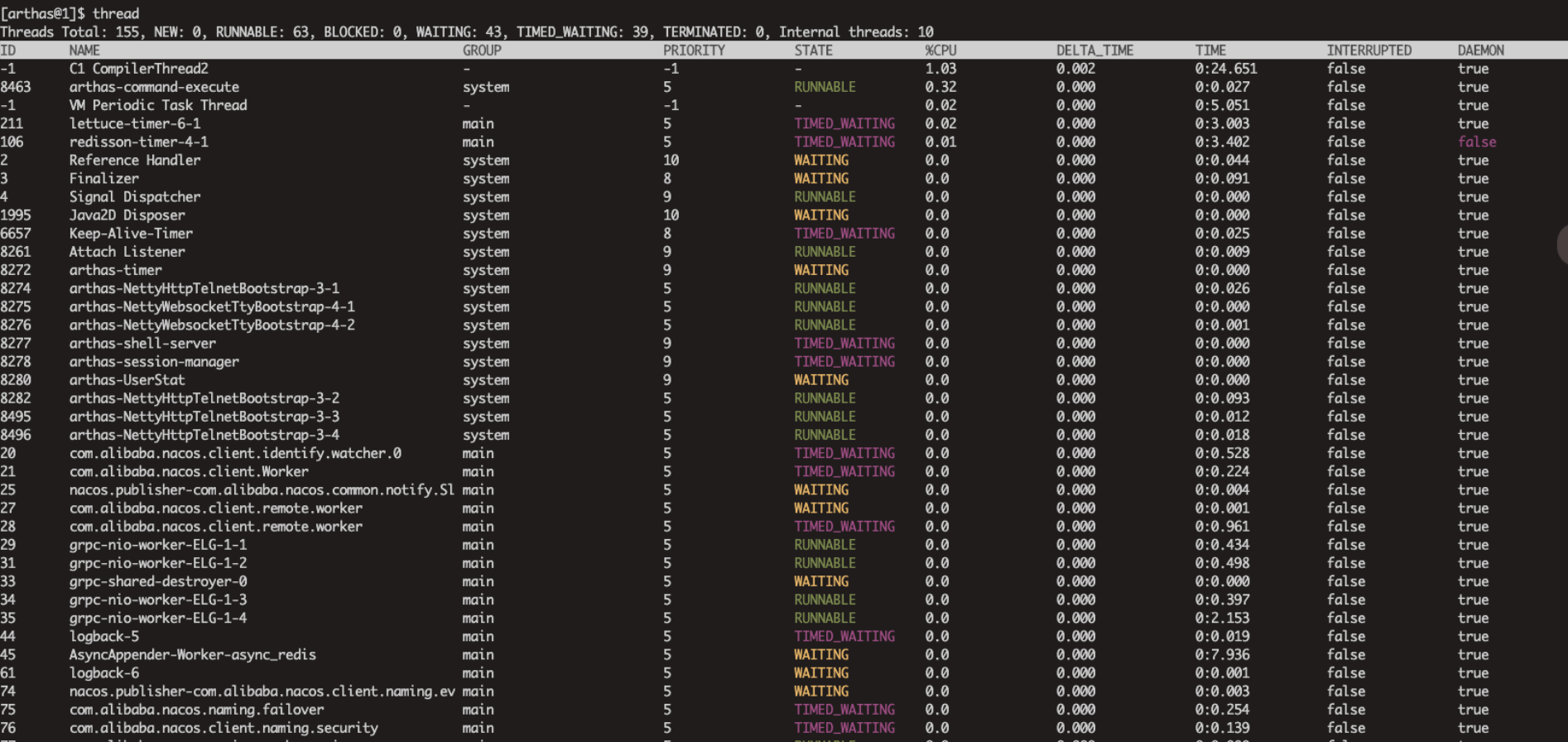Click 'grpc-nio-worker-ELG-1-2' thread name

(158, 563)
